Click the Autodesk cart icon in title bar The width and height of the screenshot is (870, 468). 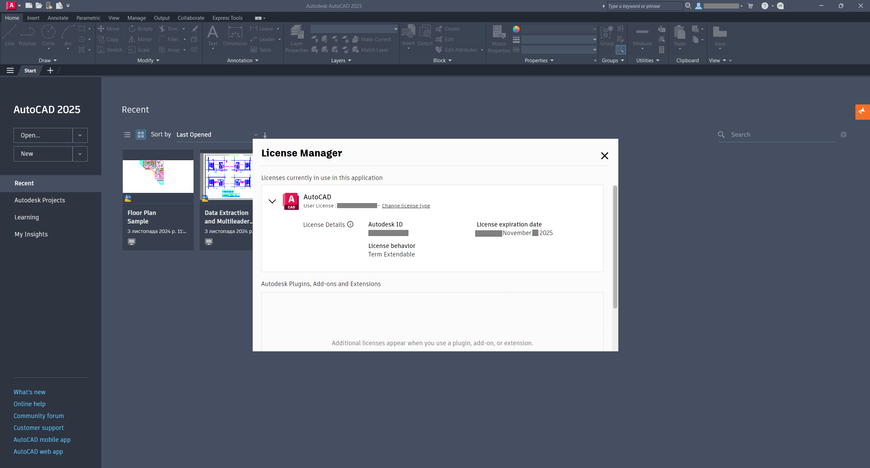[x=750, y=6]
